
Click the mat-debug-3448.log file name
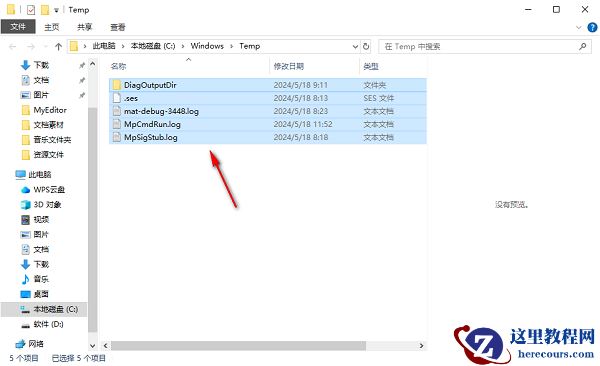(161, 111)
